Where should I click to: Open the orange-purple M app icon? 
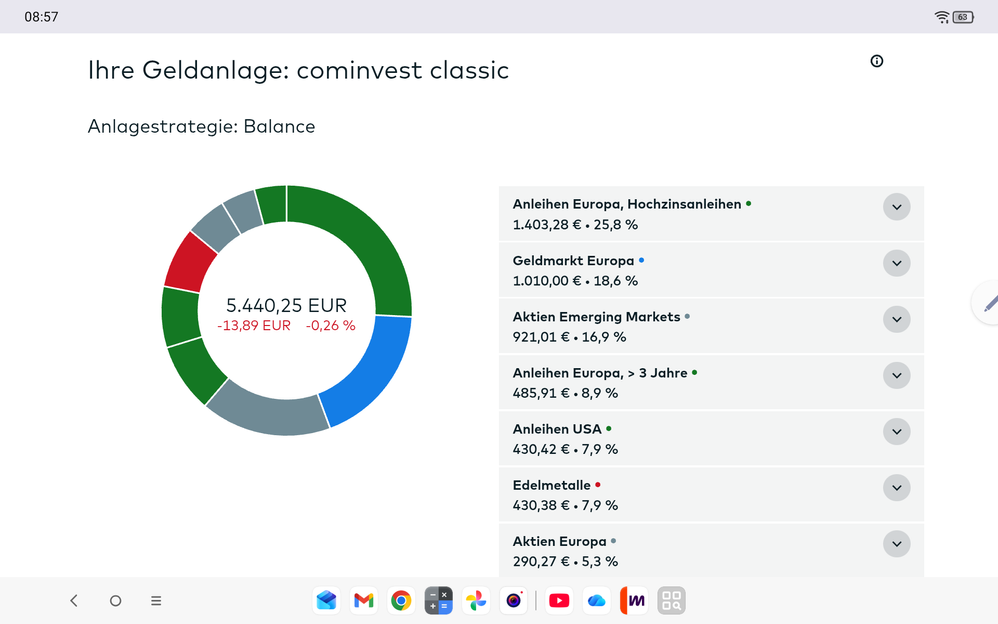pyautogui.click(x=634, y=600)
